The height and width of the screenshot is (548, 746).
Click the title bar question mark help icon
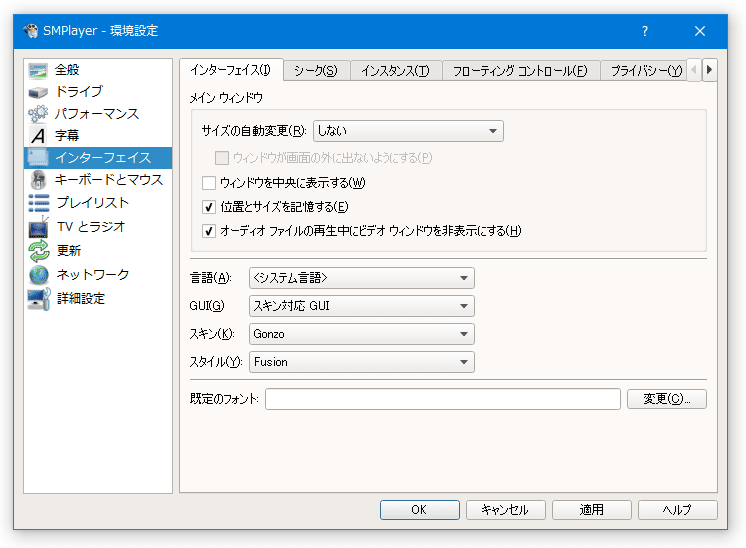coord(645,31)
